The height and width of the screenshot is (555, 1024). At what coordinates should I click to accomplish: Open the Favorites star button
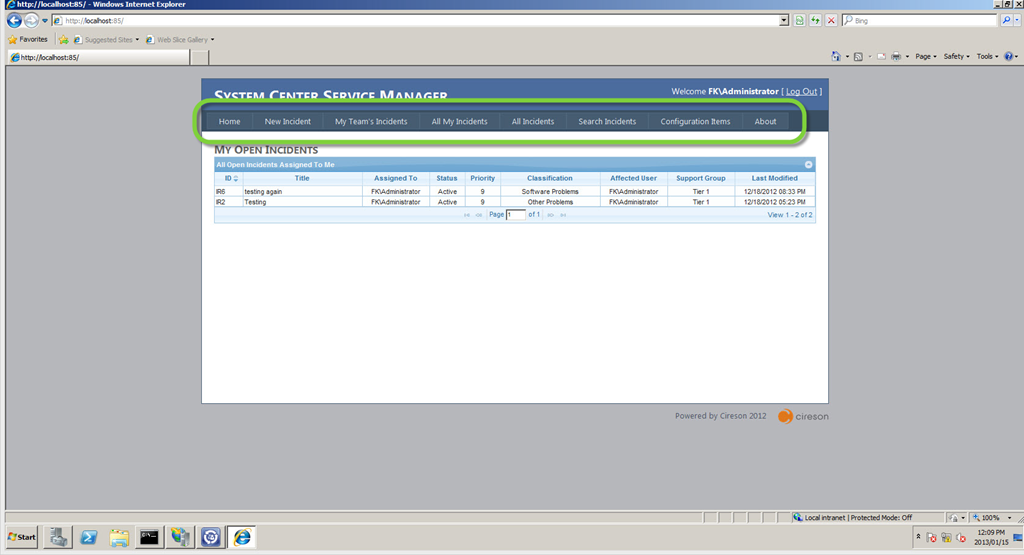[x=28, y=39]
